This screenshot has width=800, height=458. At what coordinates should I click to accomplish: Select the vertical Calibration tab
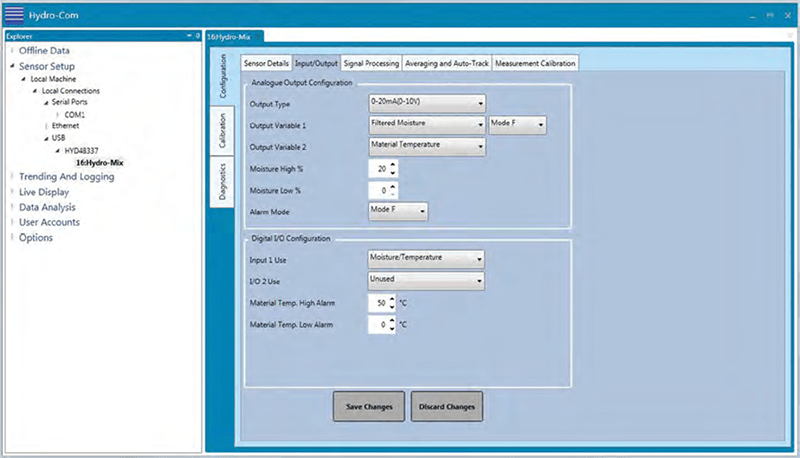tap(222, 131)
